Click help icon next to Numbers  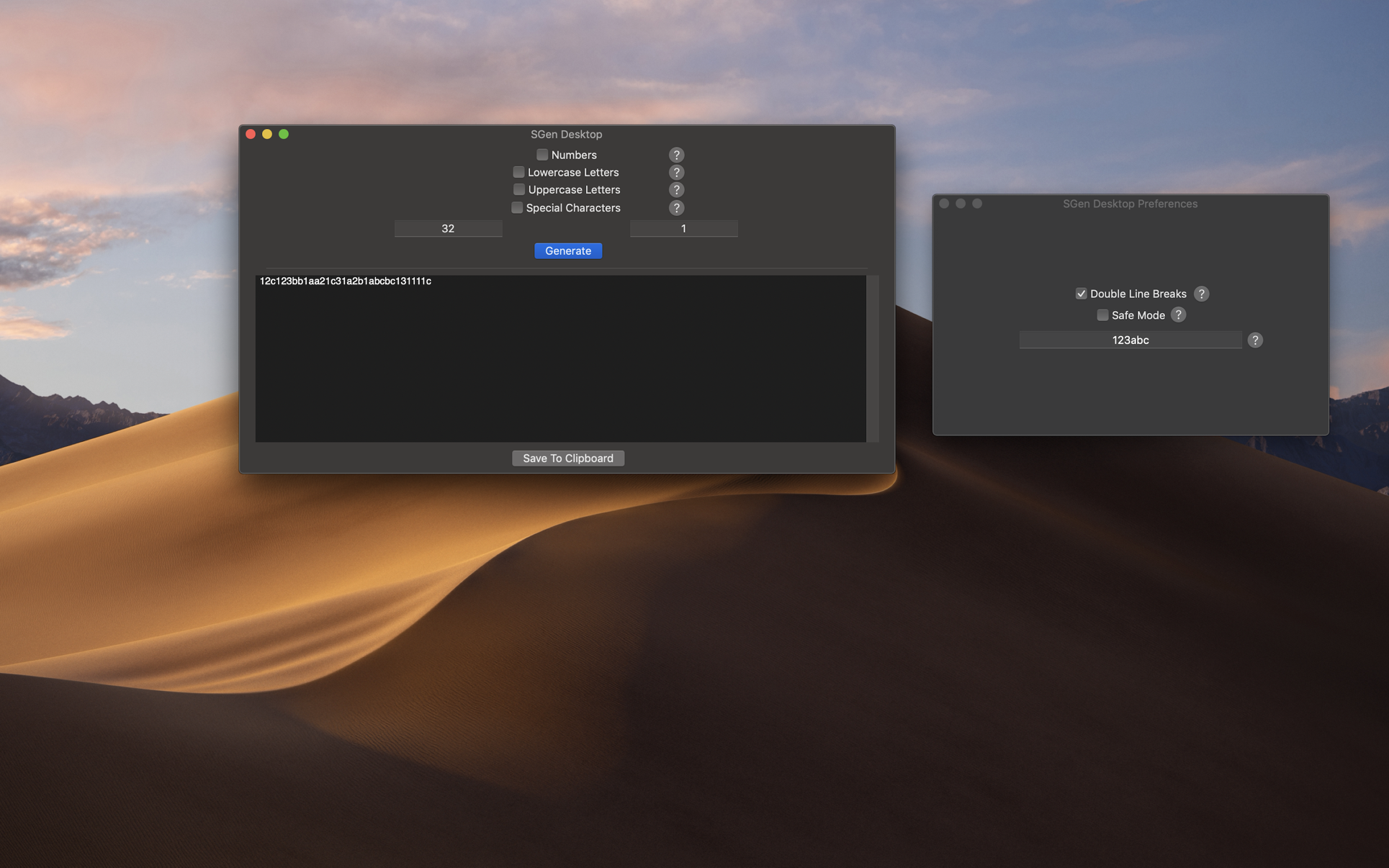675,155
